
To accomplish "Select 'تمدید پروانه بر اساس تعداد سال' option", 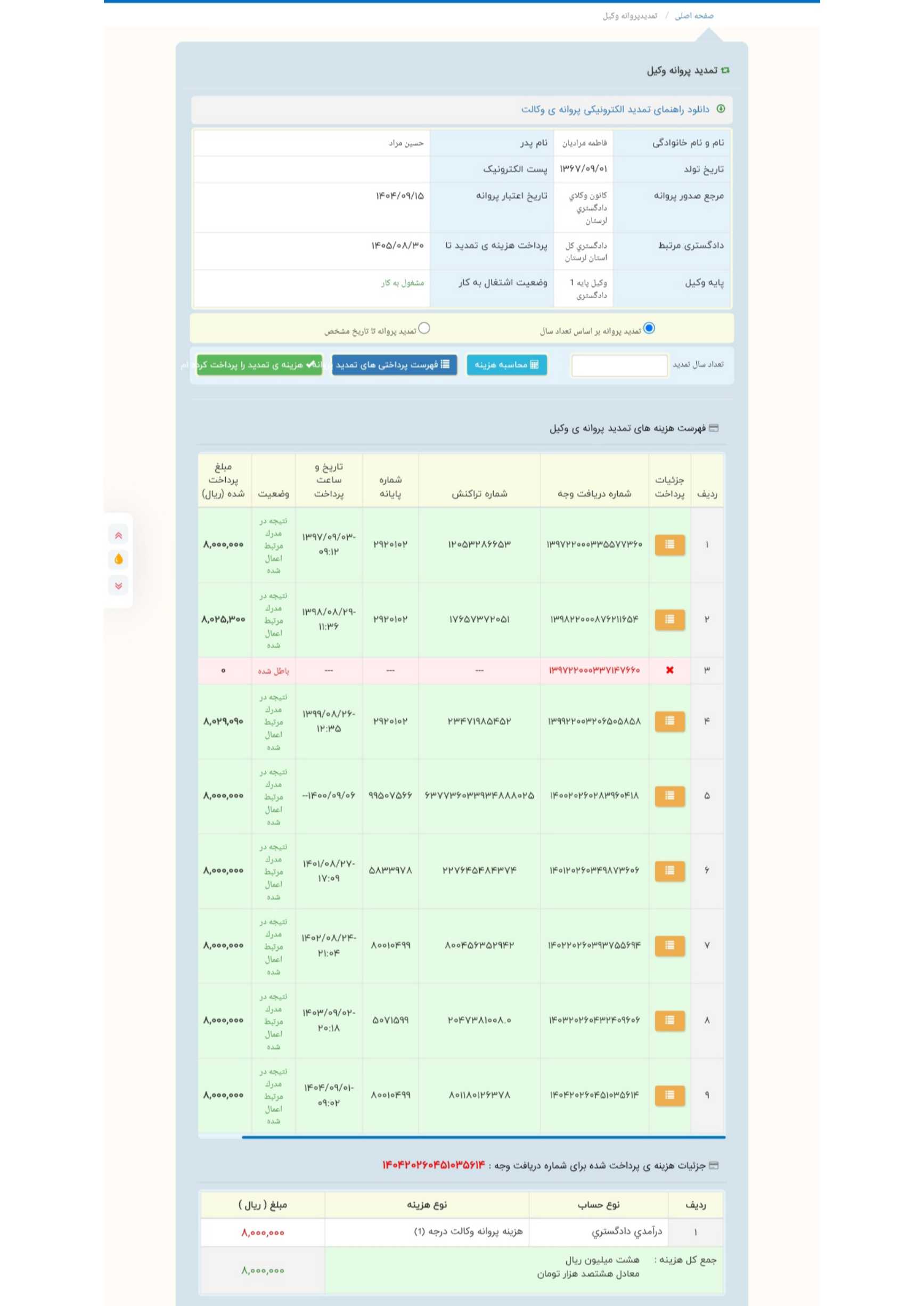I will tap(649, 328).
